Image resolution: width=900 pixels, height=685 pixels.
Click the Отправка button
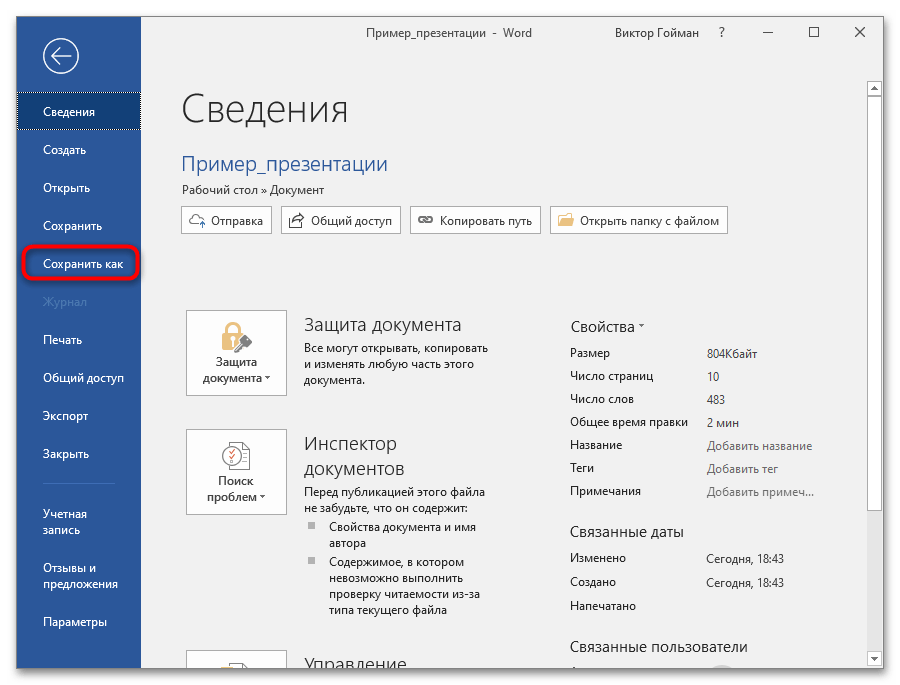[x=226, y=220]
